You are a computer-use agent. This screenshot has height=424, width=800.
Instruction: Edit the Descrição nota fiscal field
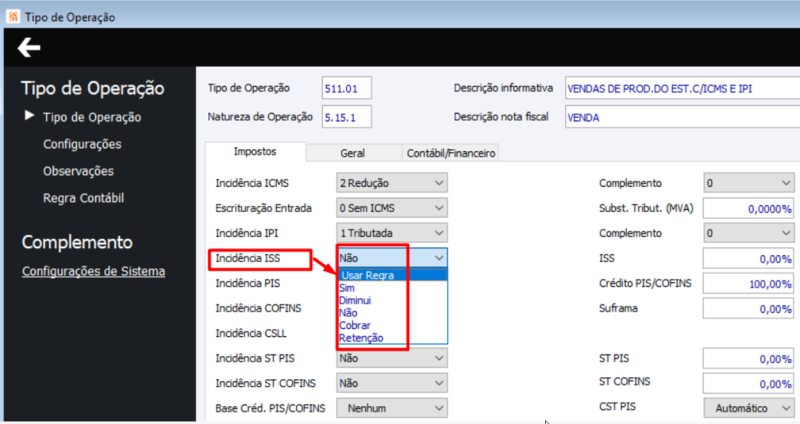[683, 117]
